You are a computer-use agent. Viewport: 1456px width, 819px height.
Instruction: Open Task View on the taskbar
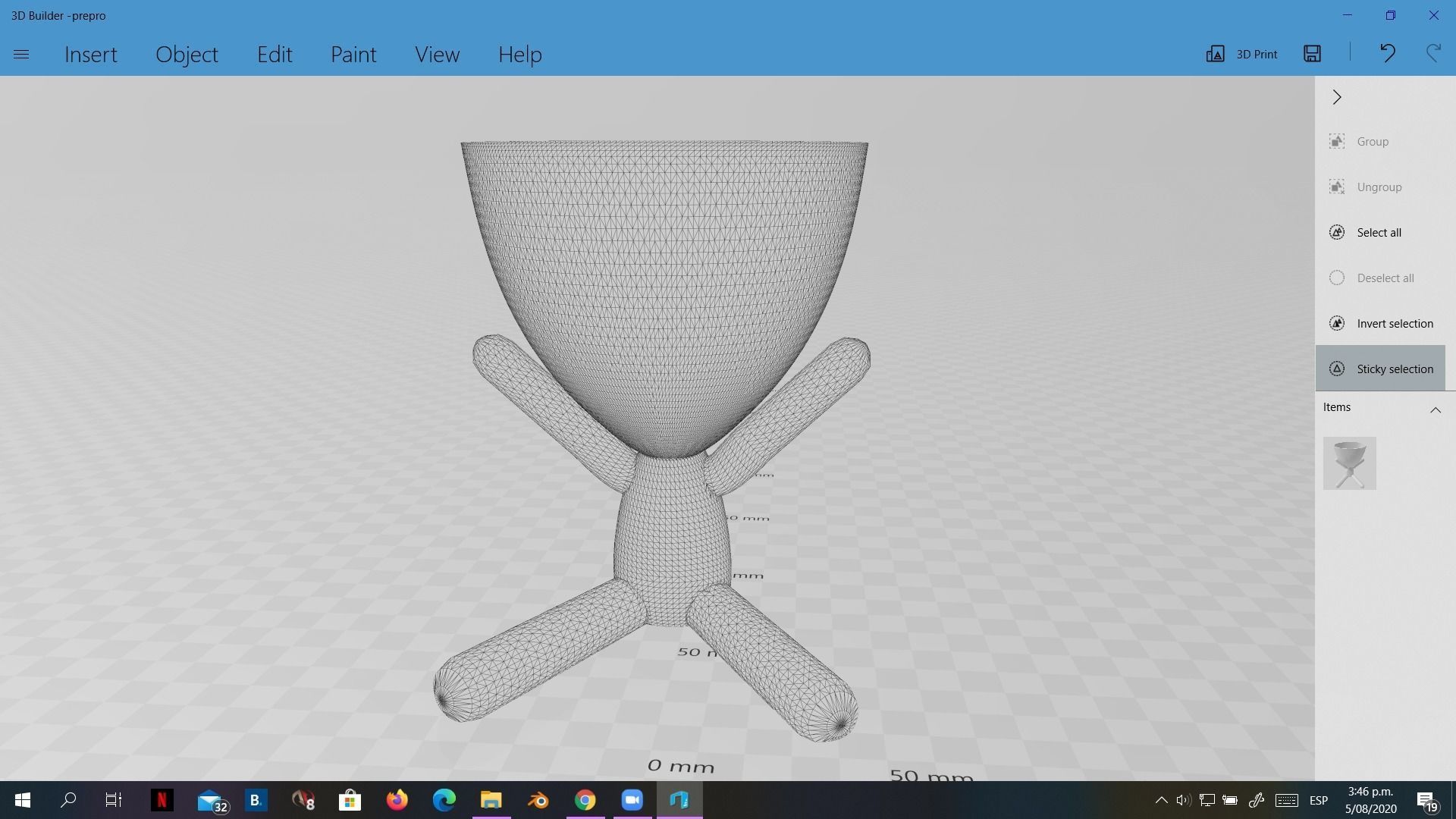(114, 800)
